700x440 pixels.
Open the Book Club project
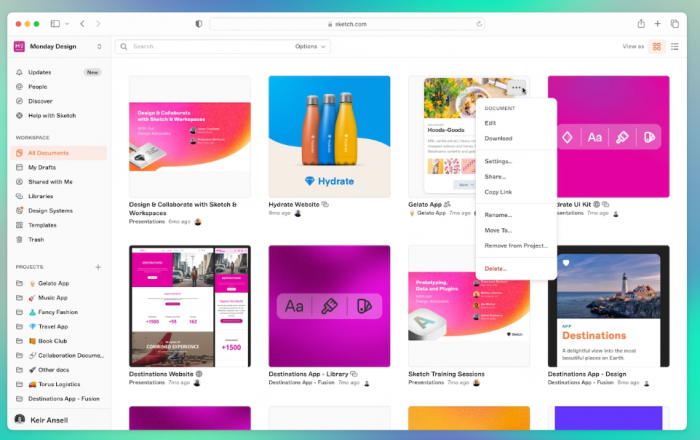[58, 341]
